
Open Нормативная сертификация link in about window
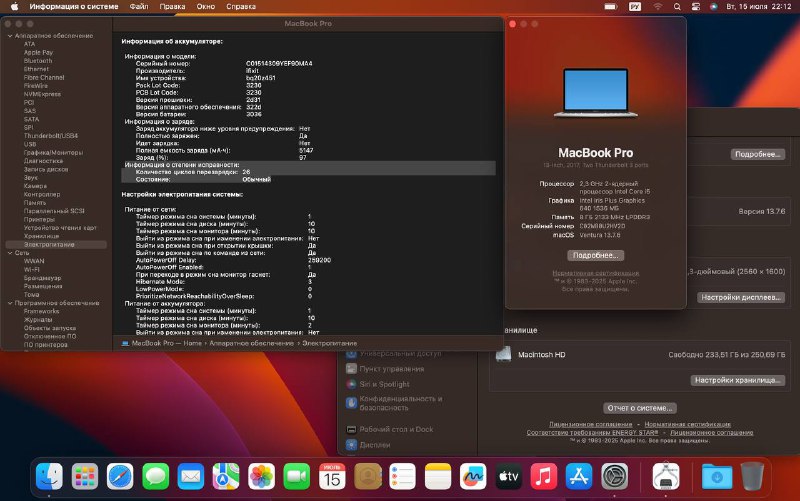(595, 273)
